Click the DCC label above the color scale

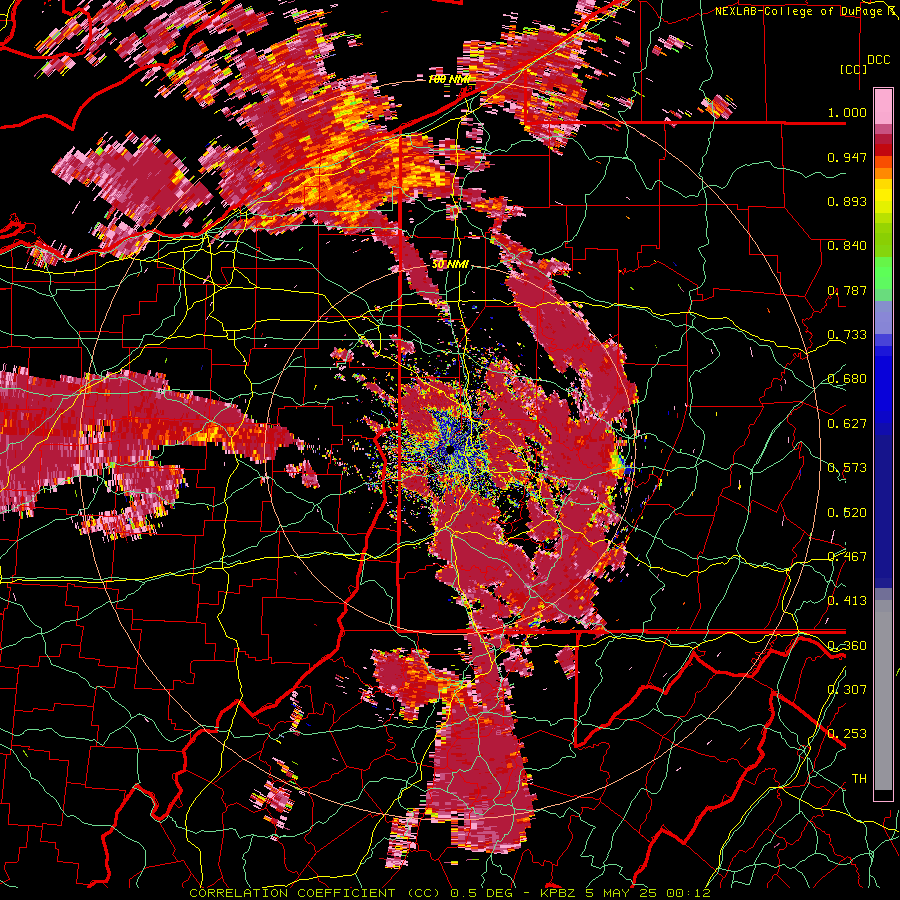(878, 60)
